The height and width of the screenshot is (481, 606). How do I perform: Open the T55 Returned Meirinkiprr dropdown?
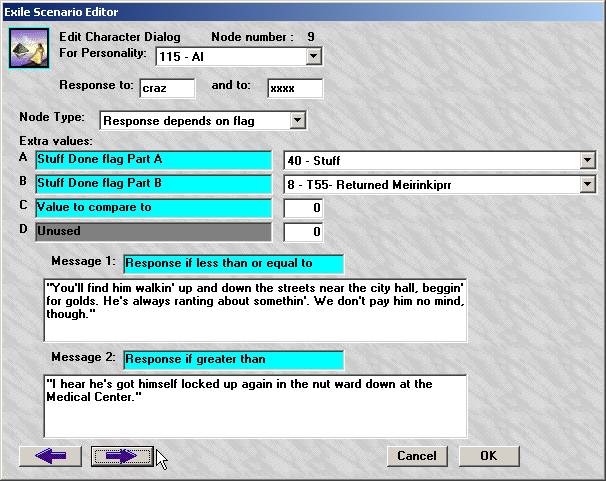tap(586, 184)
